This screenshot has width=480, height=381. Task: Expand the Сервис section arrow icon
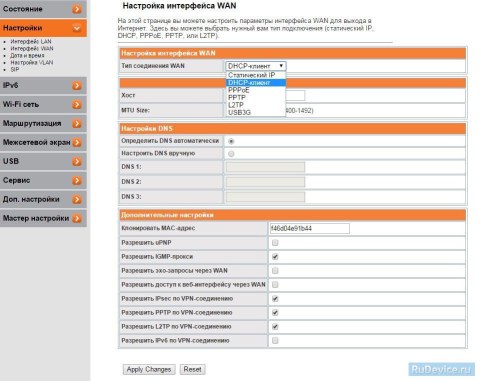(77, 180)
